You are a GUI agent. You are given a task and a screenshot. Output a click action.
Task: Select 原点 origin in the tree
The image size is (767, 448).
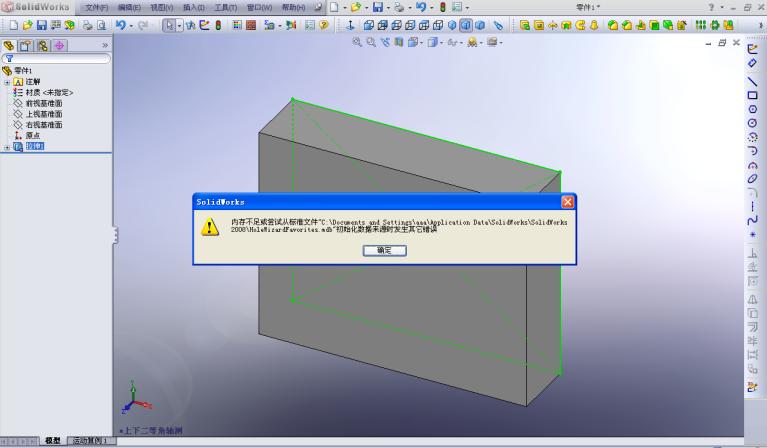tap(32, 135)
